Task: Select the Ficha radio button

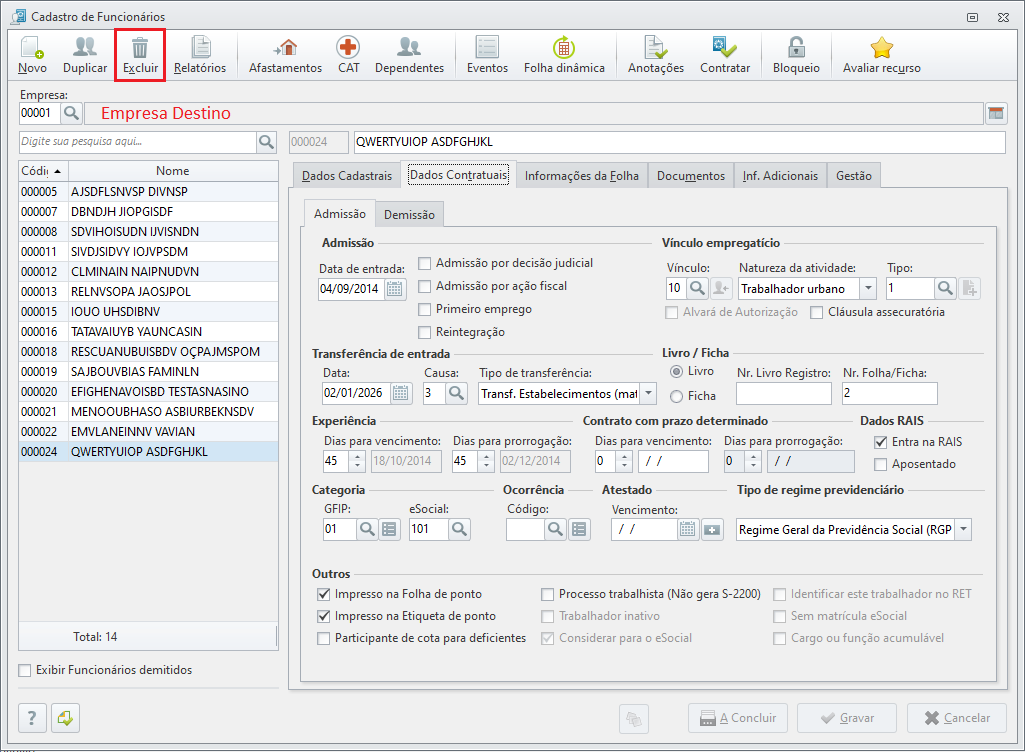Action: 677,396
